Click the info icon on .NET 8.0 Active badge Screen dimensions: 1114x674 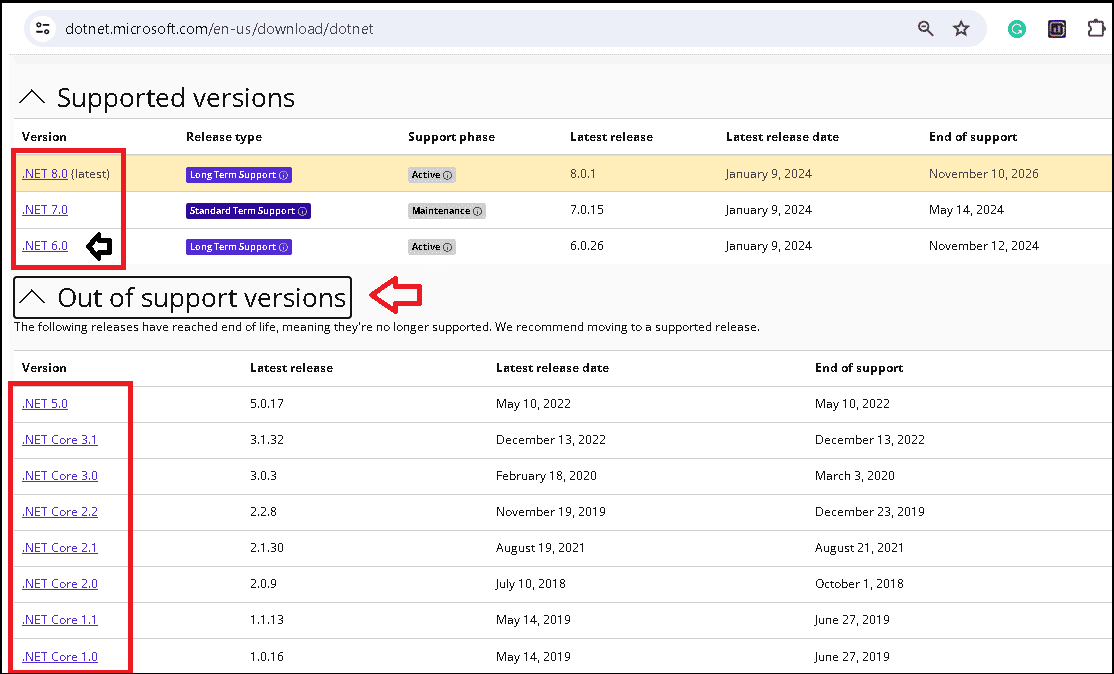(x=448, y=175)
